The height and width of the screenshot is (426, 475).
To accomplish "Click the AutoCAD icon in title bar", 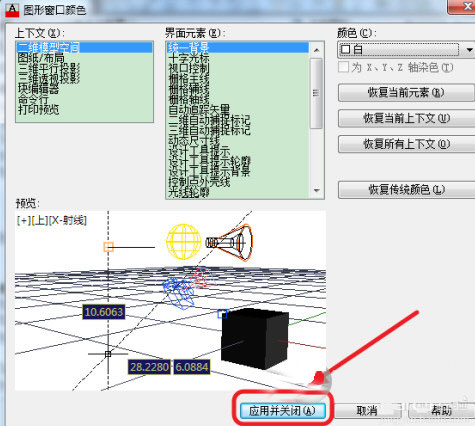I will (12, 10).
